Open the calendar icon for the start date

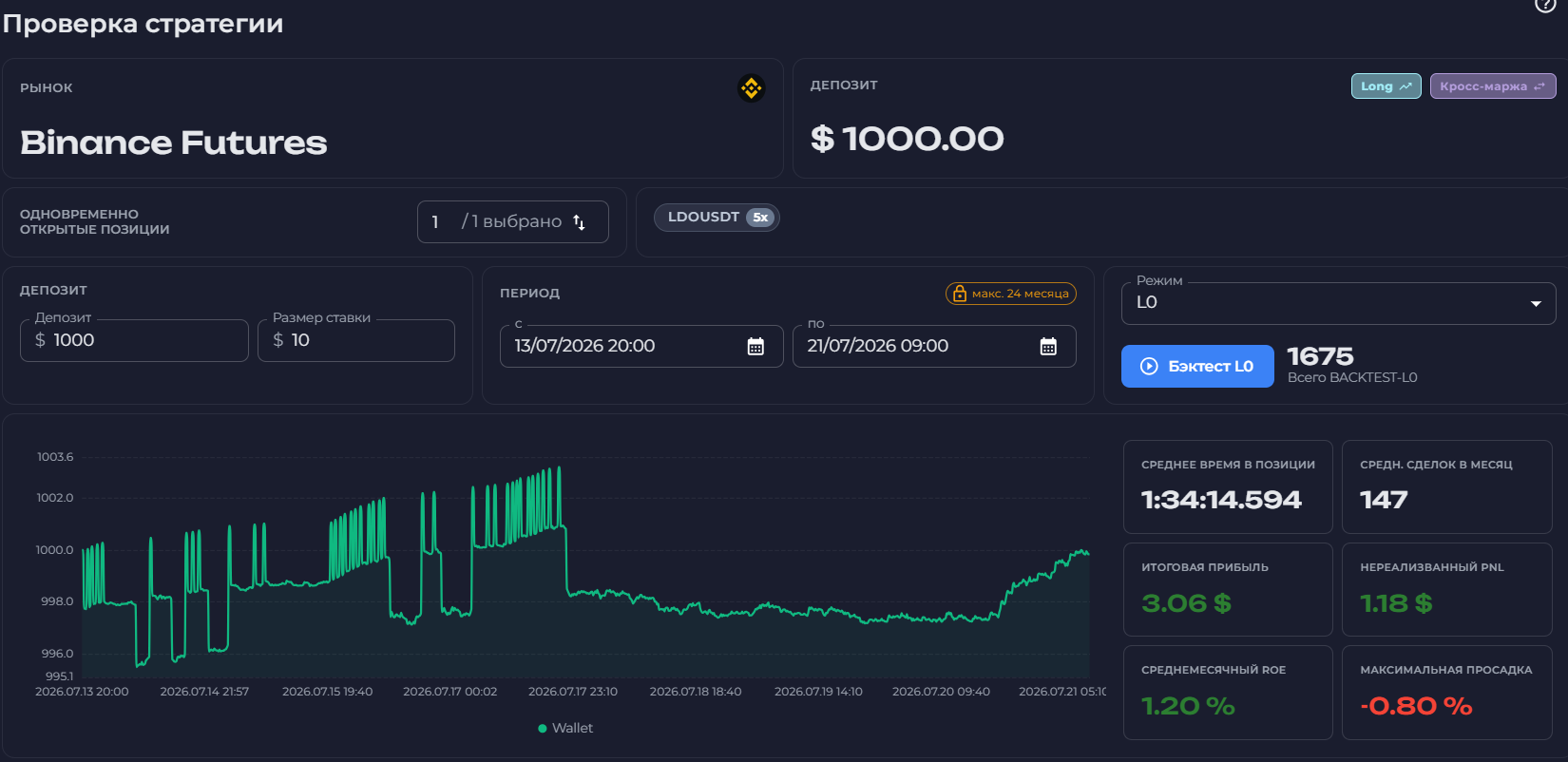(755, 346)
